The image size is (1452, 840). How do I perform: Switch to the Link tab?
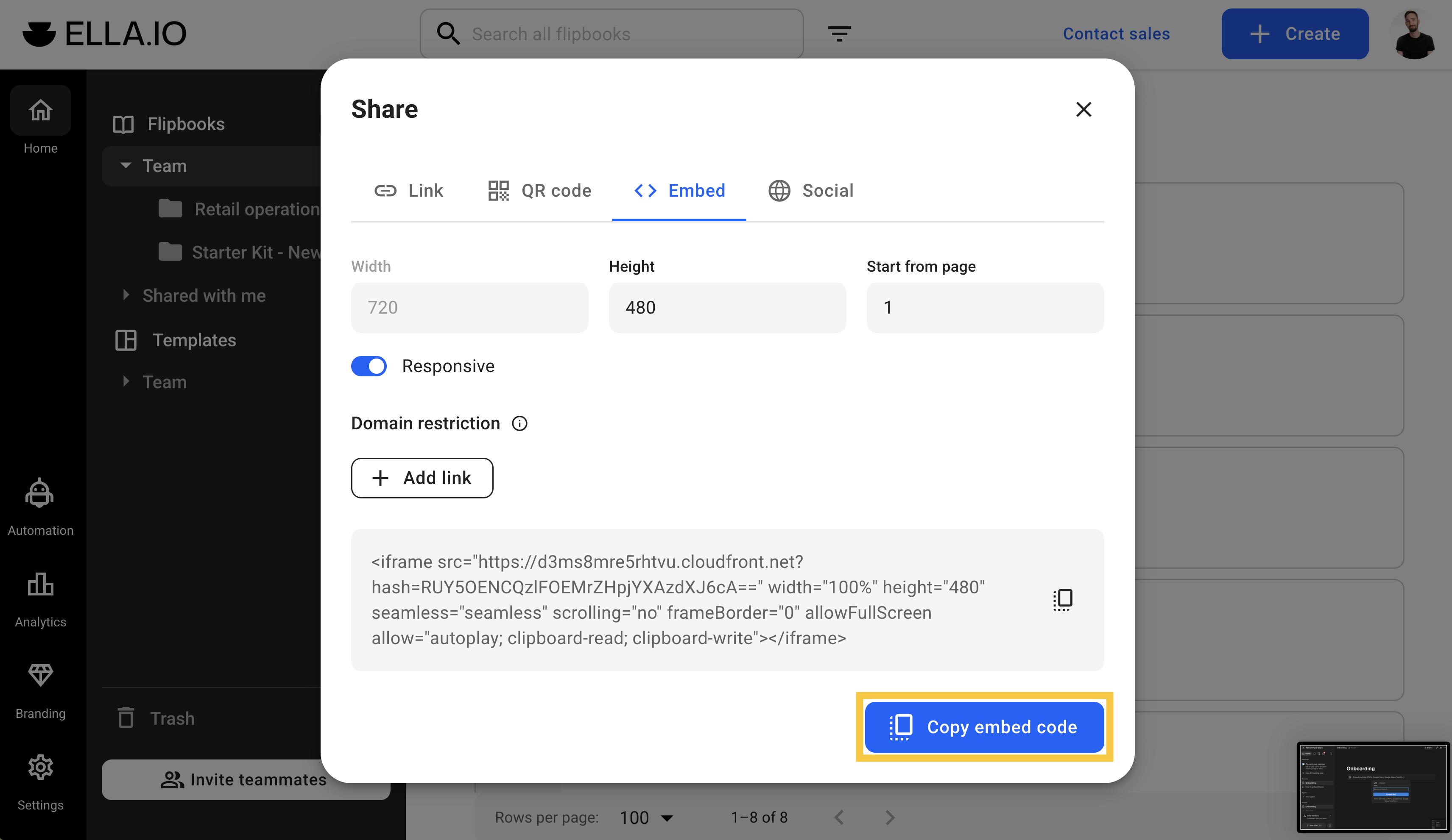(408, 191)
